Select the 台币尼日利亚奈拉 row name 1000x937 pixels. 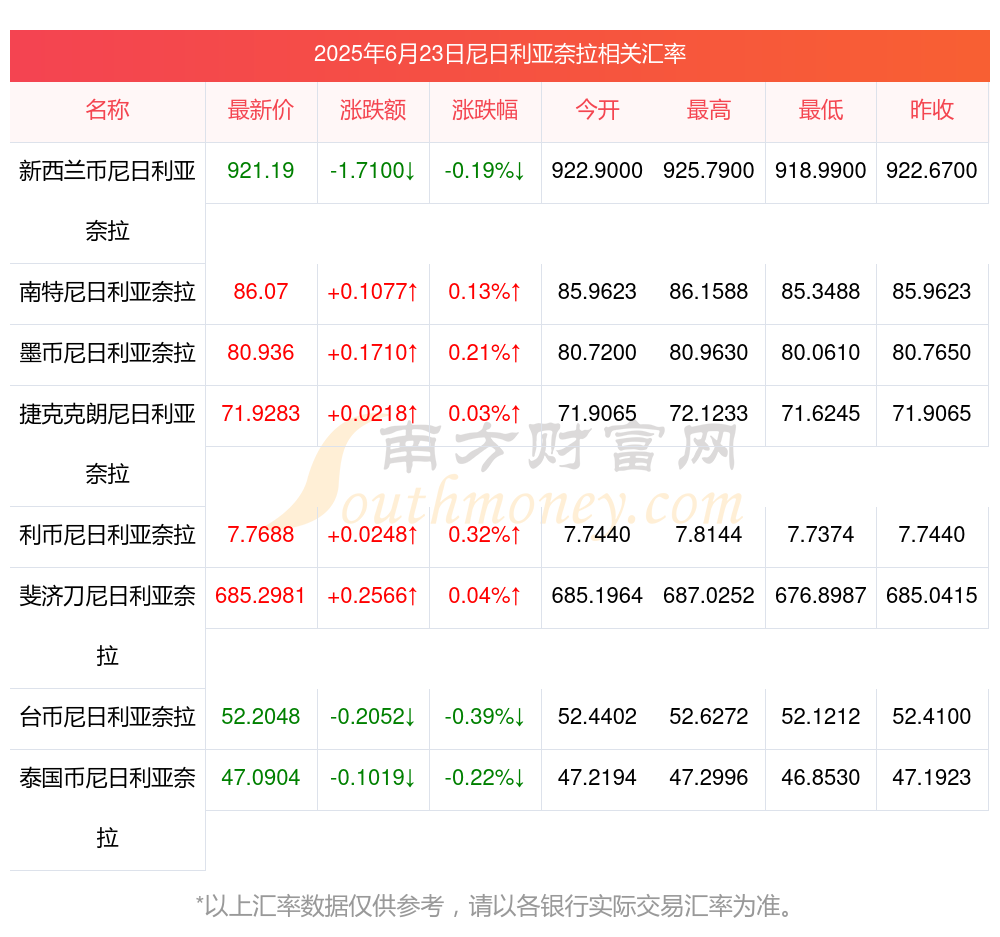click(x=107, y=717)
